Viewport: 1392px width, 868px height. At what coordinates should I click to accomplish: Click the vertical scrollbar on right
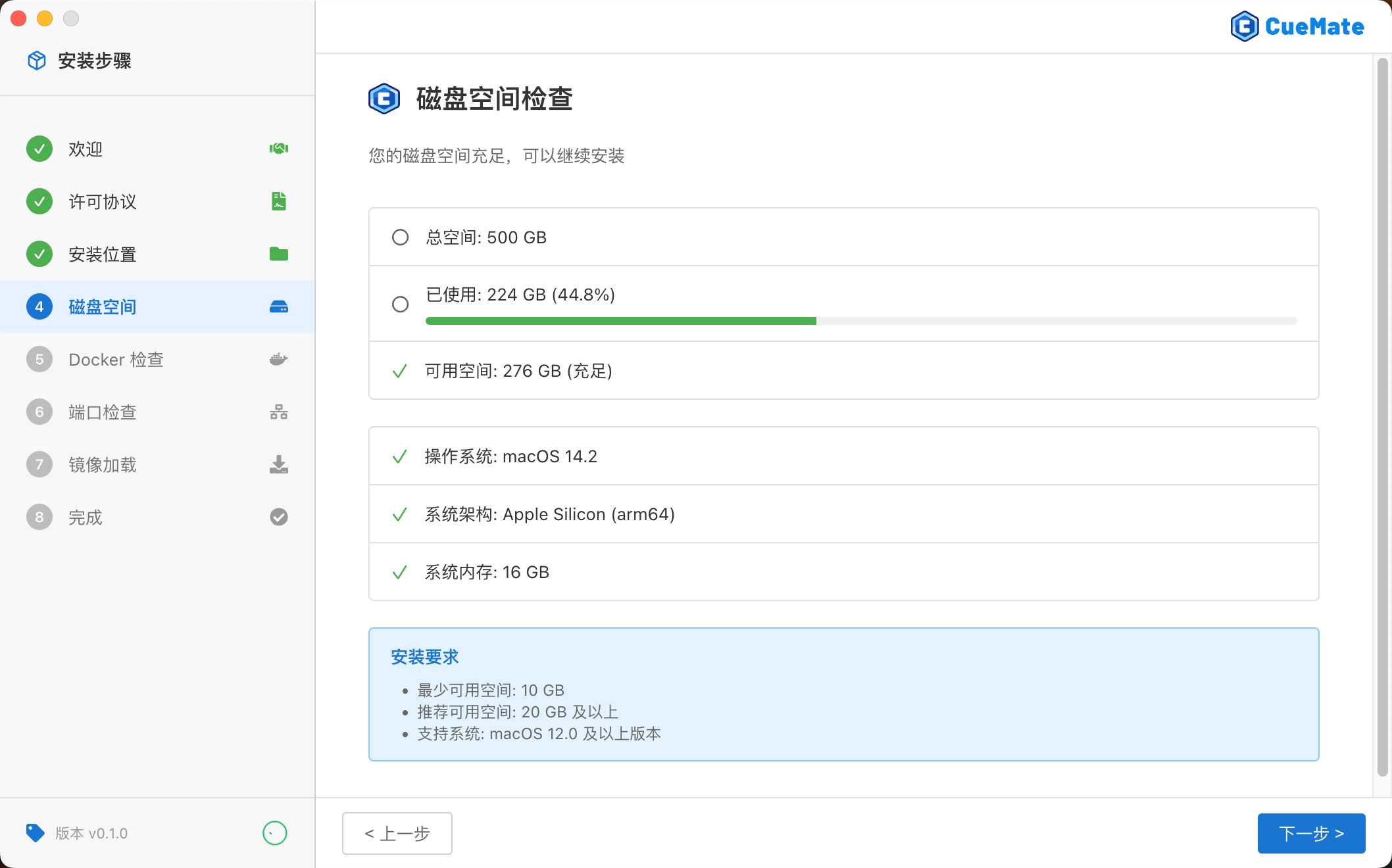(1382, 417)
